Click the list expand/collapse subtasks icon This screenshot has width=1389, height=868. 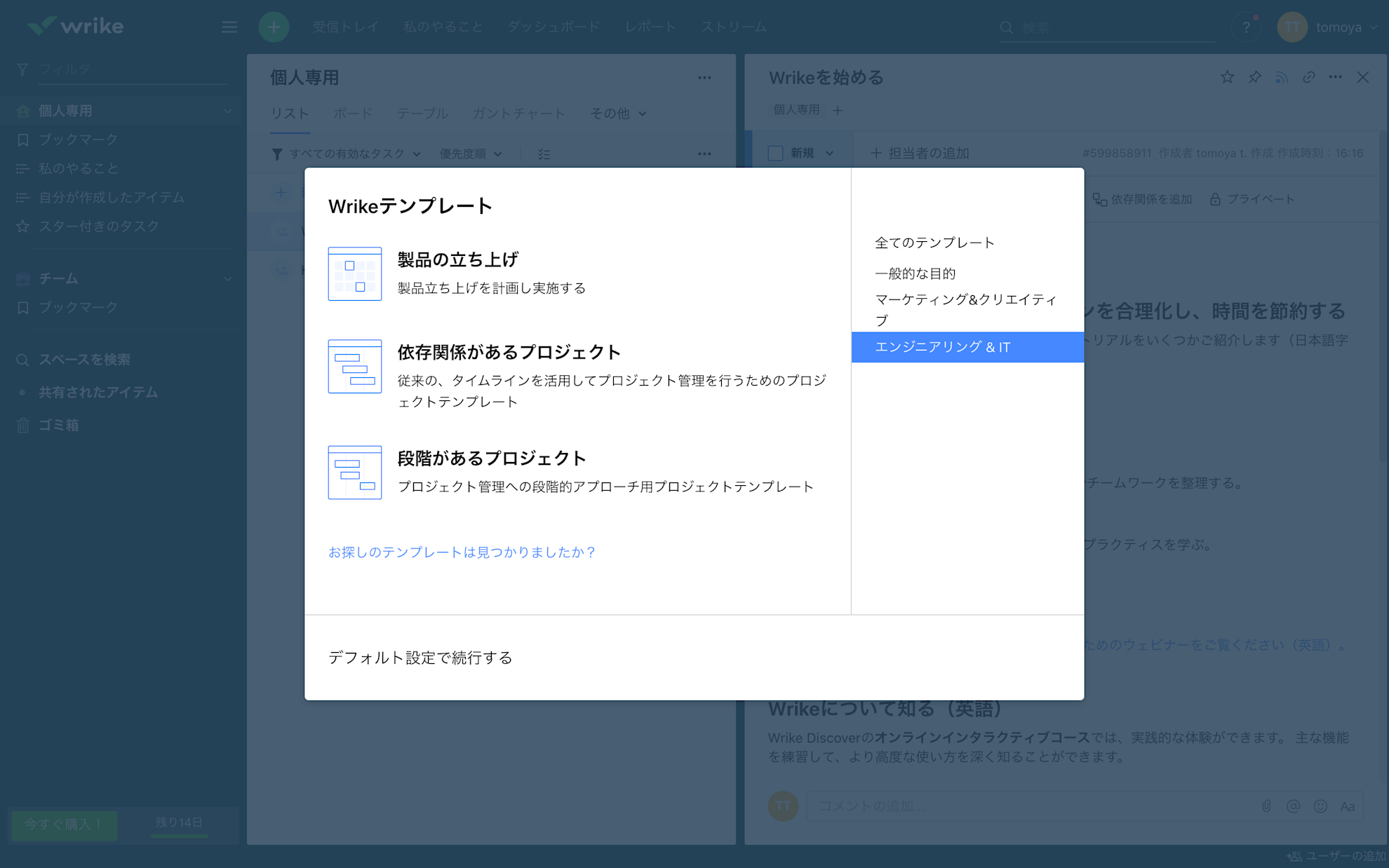pyautogui.click(x=544, y=154)
